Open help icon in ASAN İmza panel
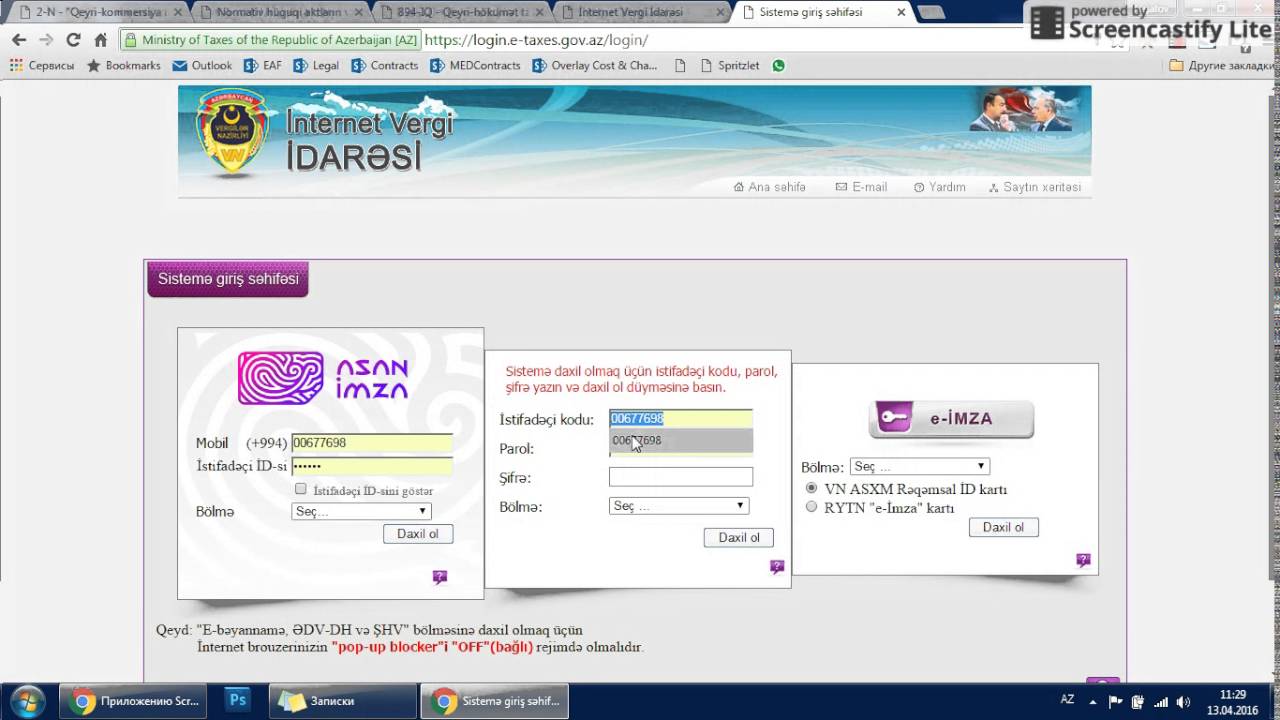Image resolution: width=1280 pixels, height=720 pixels. [439, 577]
